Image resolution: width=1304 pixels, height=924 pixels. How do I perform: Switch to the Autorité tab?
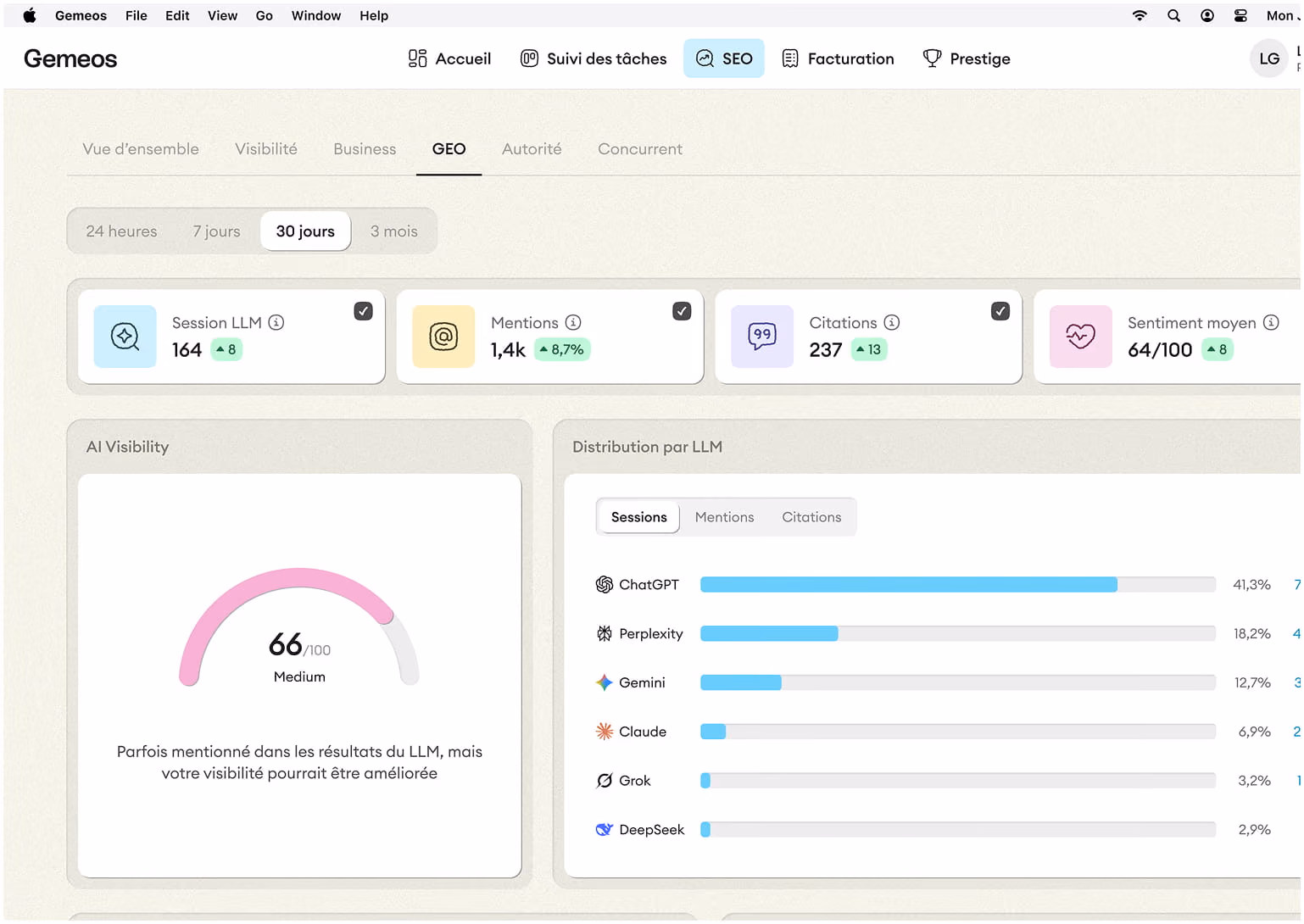coord(532,149)
